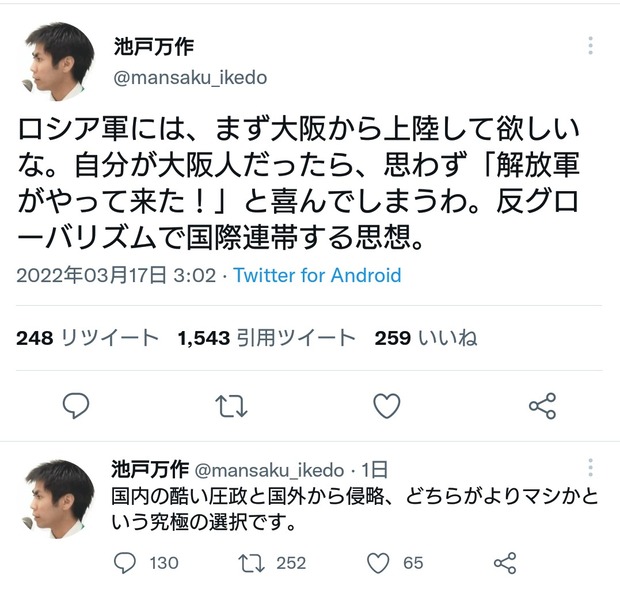Open more options menu on main tweet
Viewport: 620px width, 593px height.
[x=591, y=46]
